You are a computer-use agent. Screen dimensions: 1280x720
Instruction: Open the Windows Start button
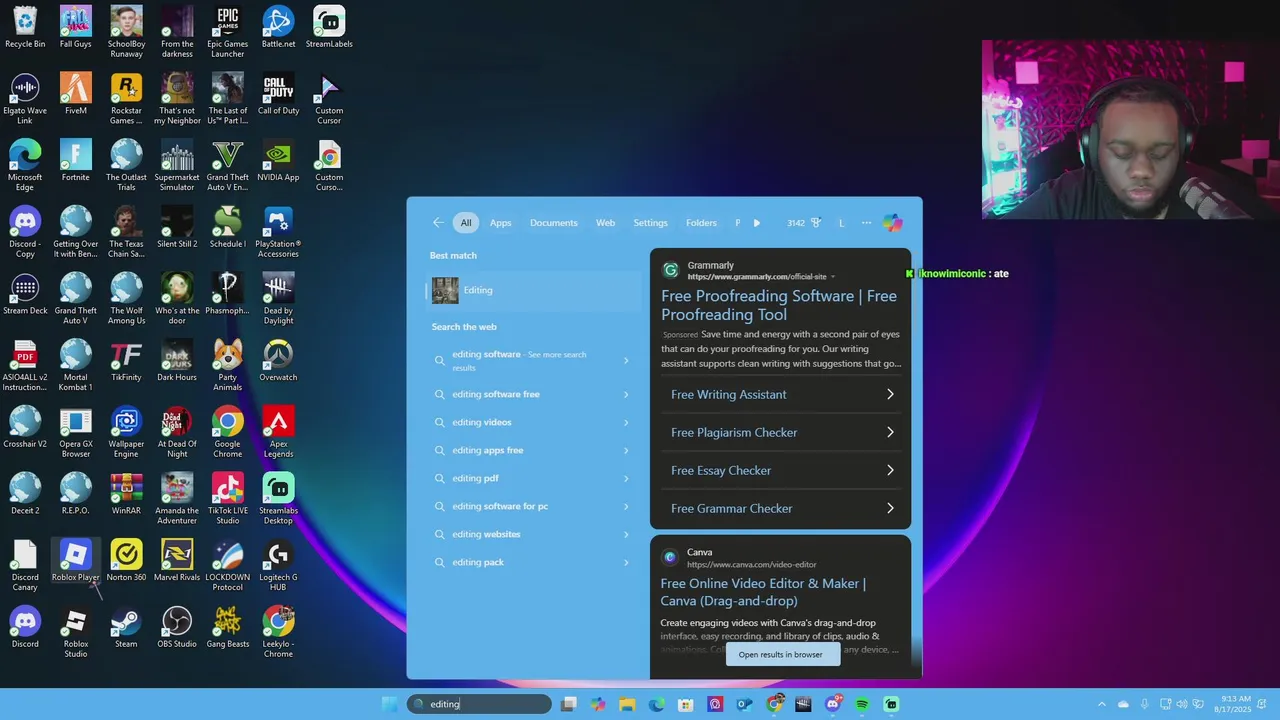[389, 704]
